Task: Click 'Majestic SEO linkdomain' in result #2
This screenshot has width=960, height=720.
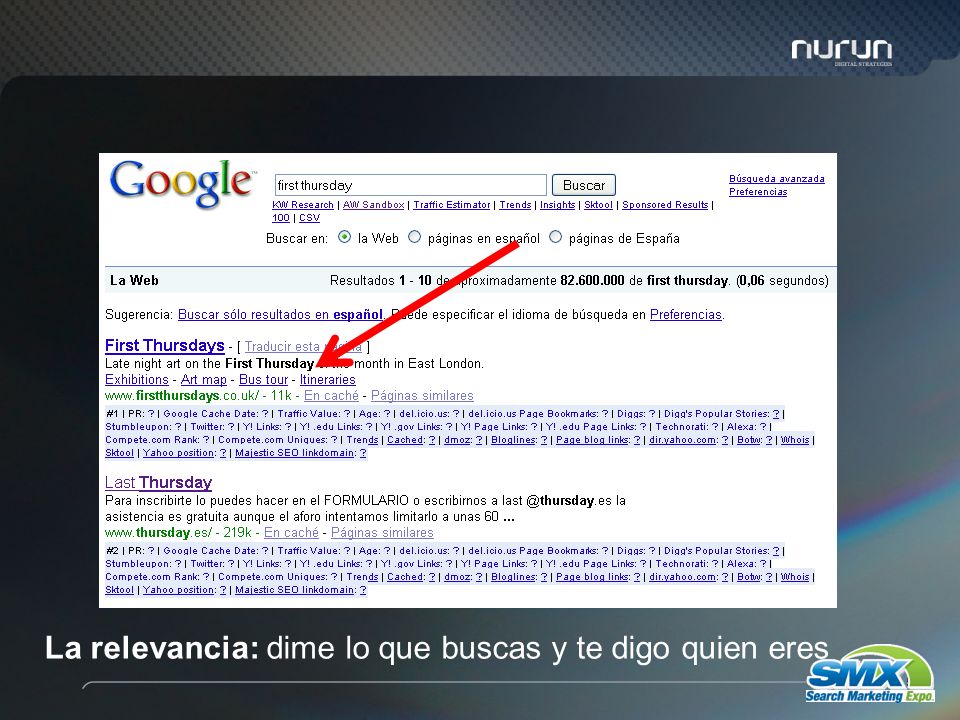Action: (x=294, y=590)
